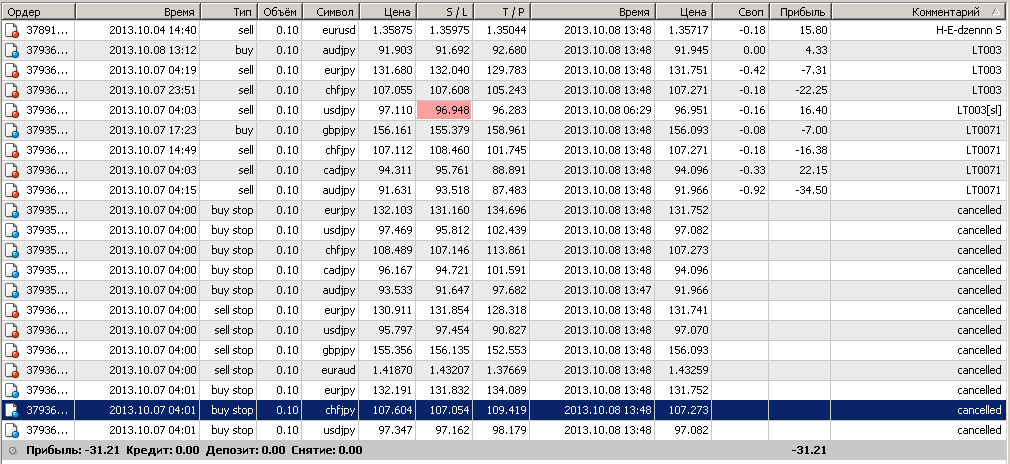Viewport: 1010px width, 464px height.
Task: Click the open time 2013.10.07 23:51
Action: pos(153,90)
